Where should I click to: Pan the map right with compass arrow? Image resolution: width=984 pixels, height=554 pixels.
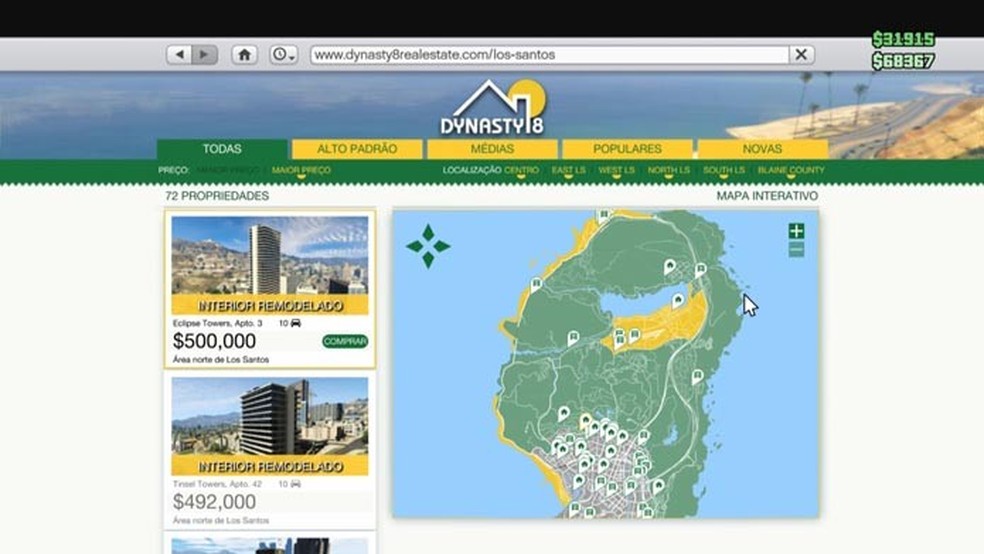tap(442, 246)
